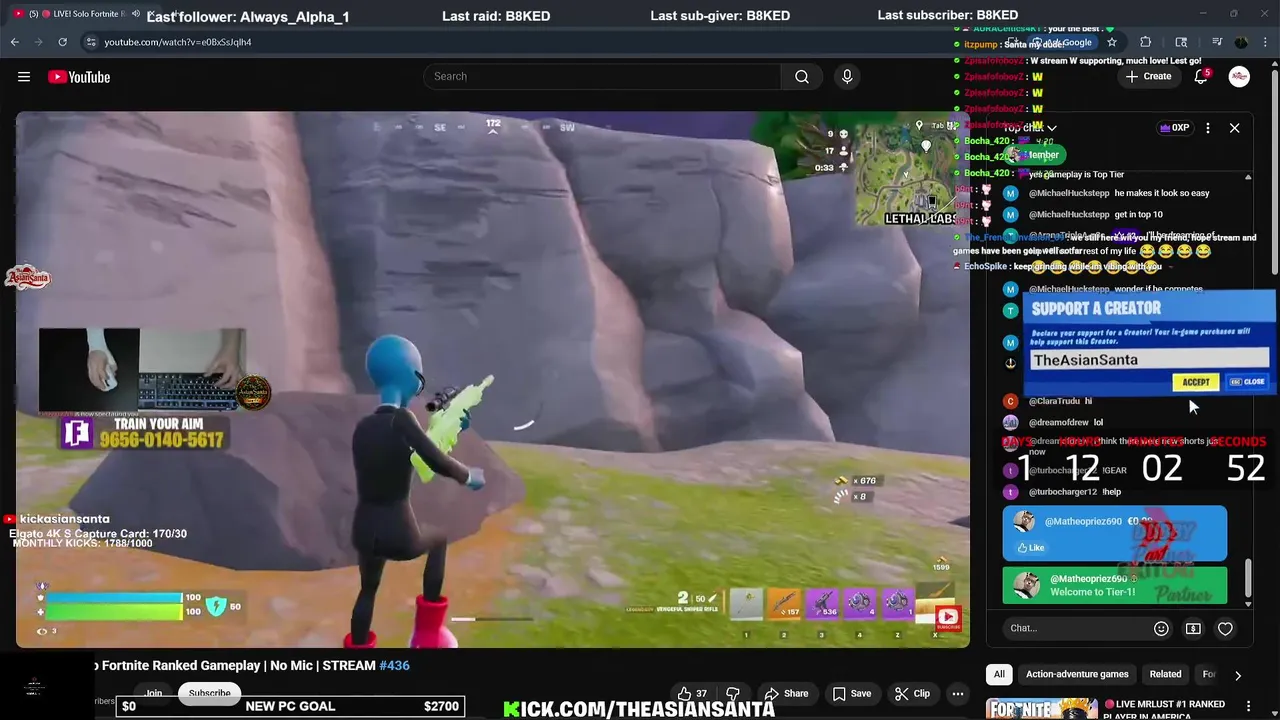Click the Like button on Matheopriez690 card
The width and height of the screenshot is (1280, 720).
click(1031, 548)
